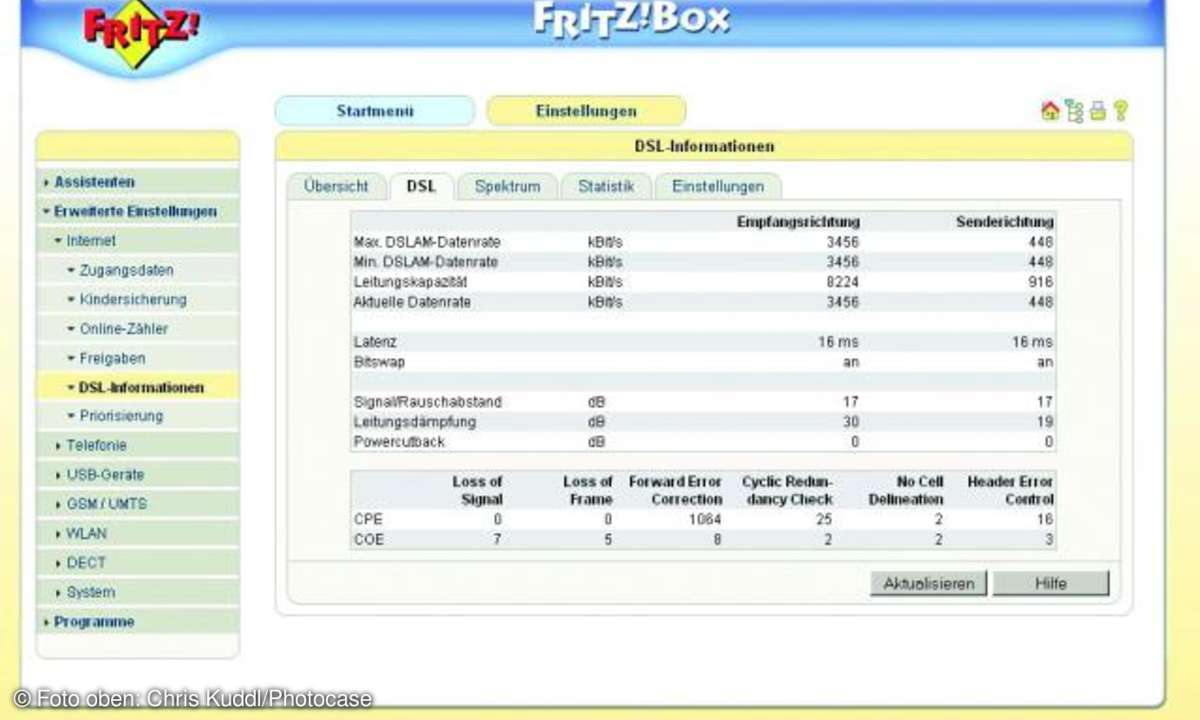Expand USB-Geräte in the sidebar
This screenshot has height=720, width=1200.
139,475
